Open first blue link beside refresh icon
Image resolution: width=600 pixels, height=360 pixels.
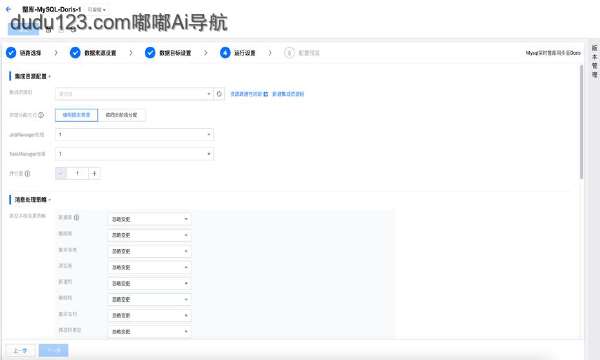coord(249,94)
